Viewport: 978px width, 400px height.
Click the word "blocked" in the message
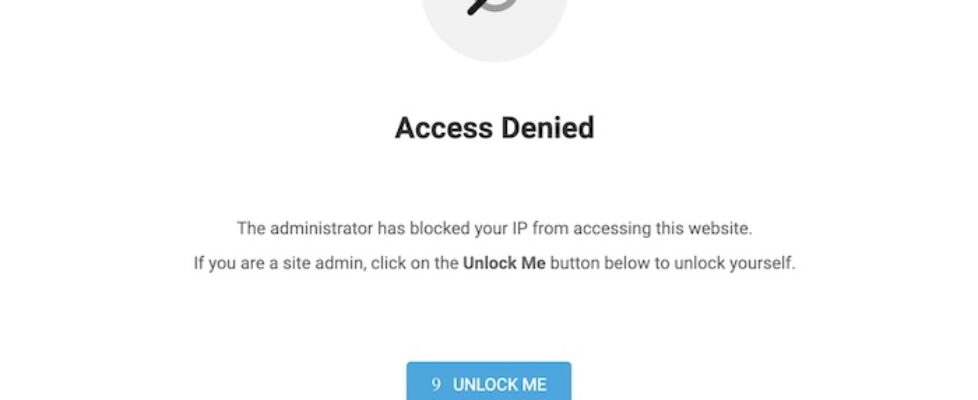(436, 228)
